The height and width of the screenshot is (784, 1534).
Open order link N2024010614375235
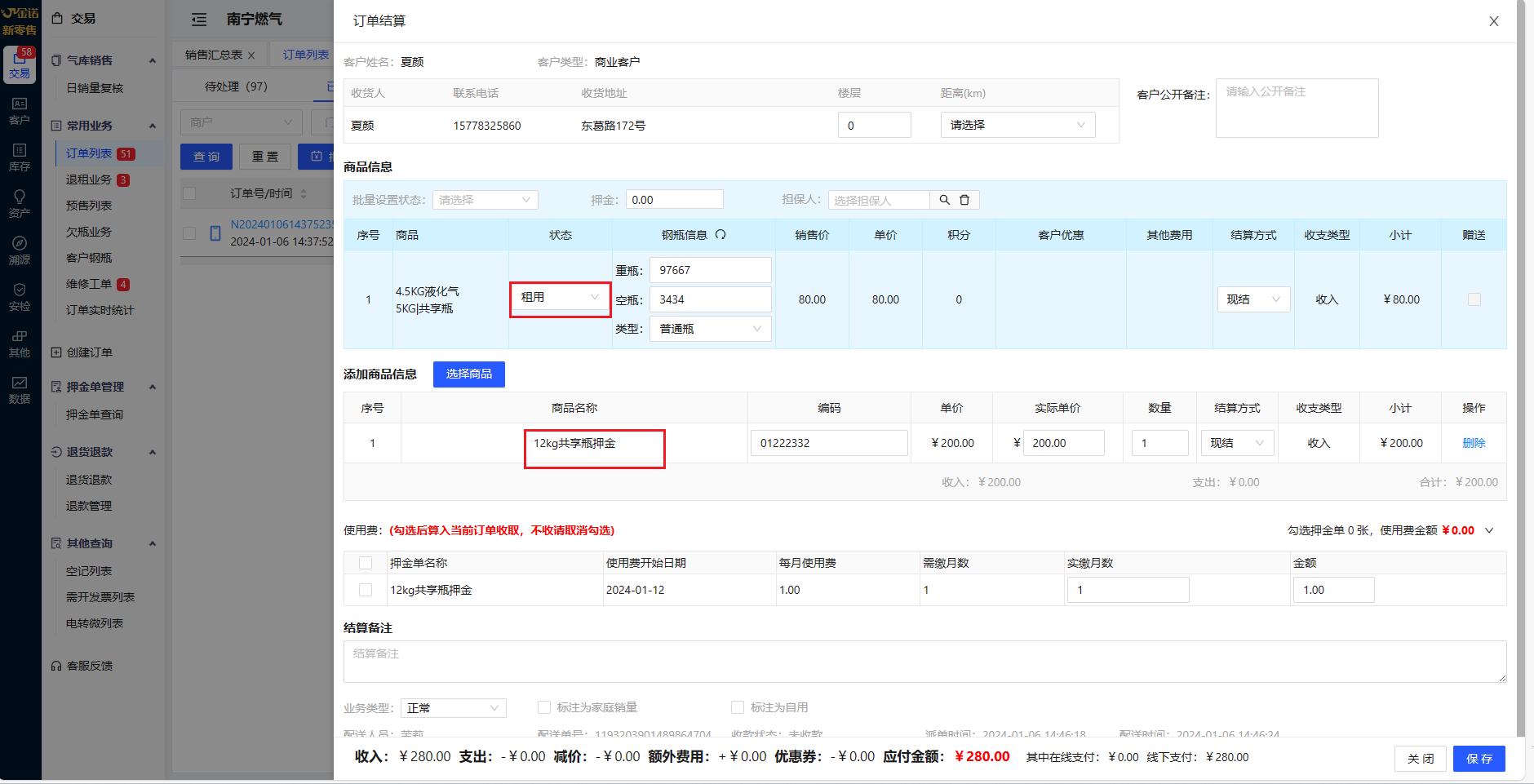[282, 224]
